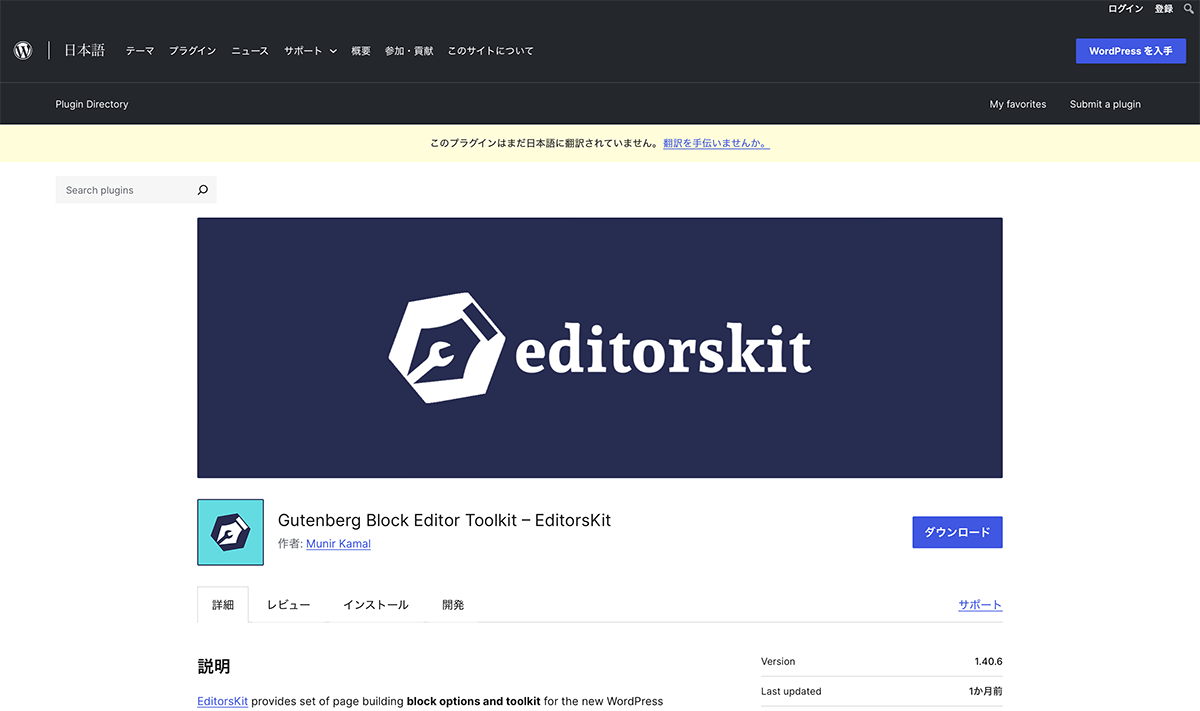Viewport: 1200px width, 711px height.
Task: Go to プラグイン in navigation
Action: click(192, 51)
